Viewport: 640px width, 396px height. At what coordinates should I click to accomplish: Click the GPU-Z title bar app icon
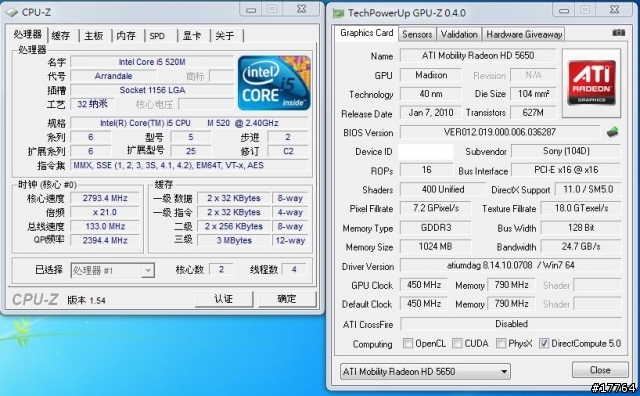(x=338, y=13)
